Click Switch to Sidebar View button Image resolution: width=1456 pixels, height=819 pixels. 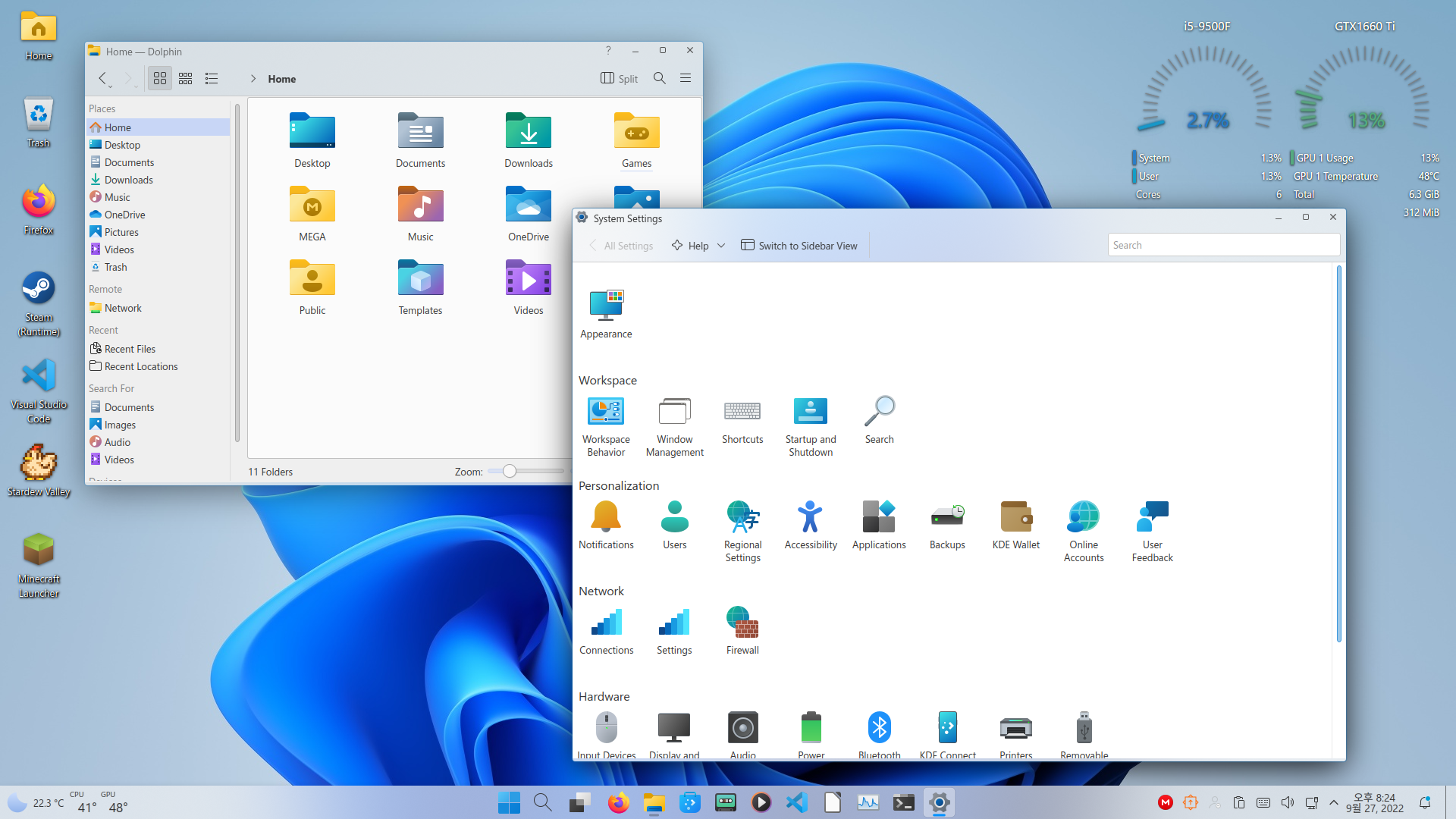tap(799, 246)
